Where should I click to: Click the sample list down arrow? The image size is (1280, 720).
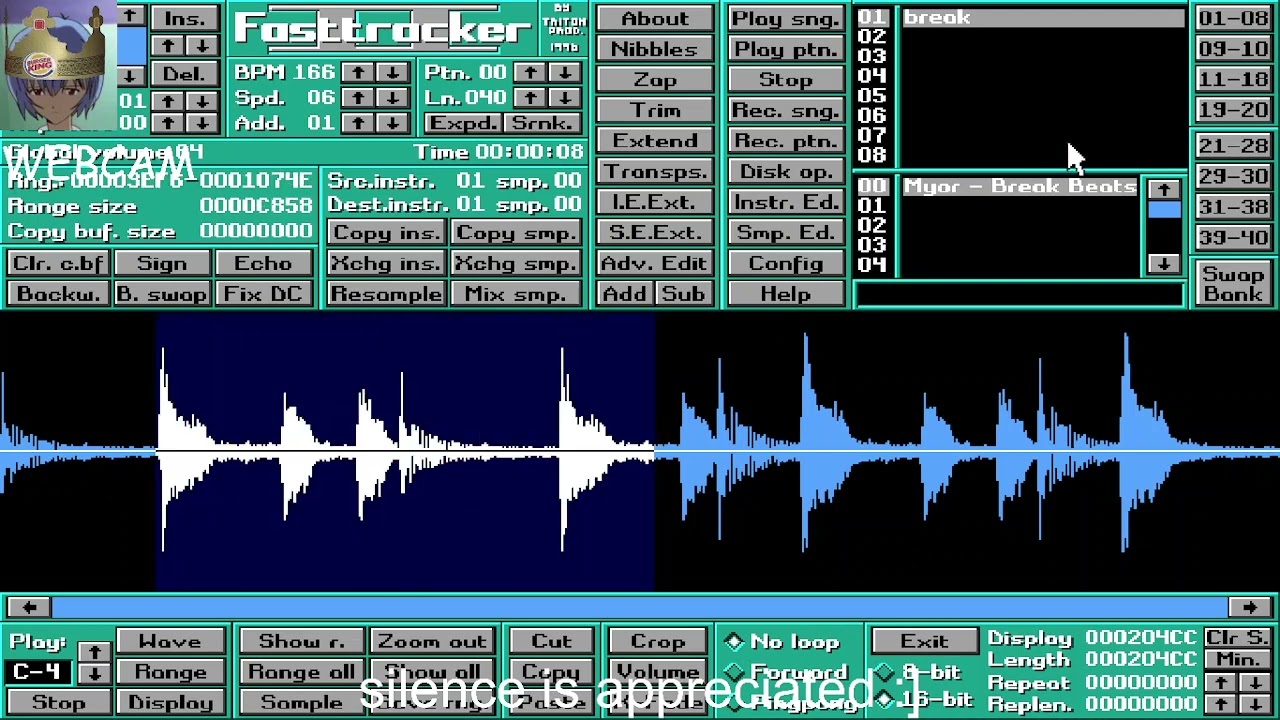click(1163, 263)
